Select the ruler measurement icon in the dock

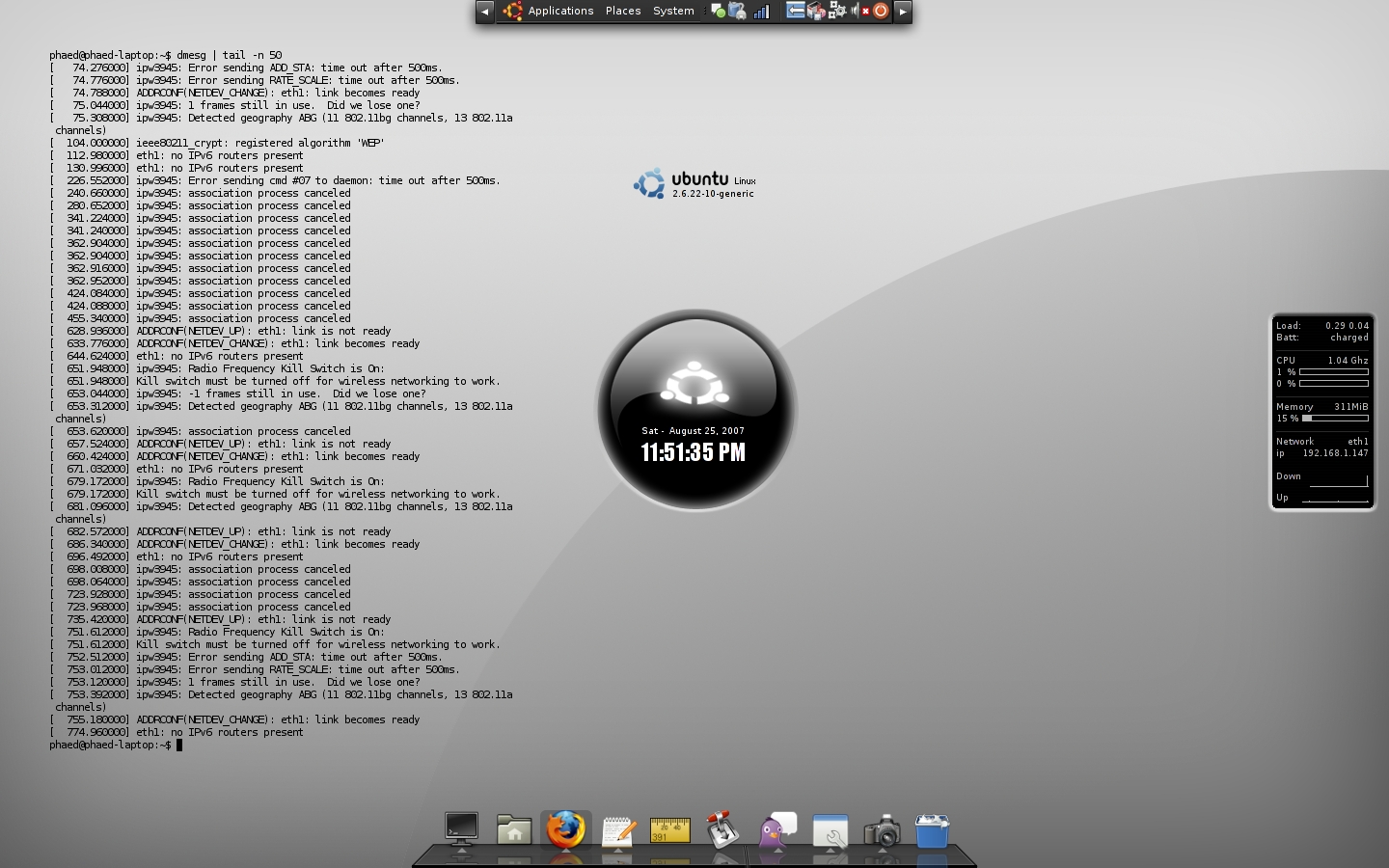tap(670, 829)
